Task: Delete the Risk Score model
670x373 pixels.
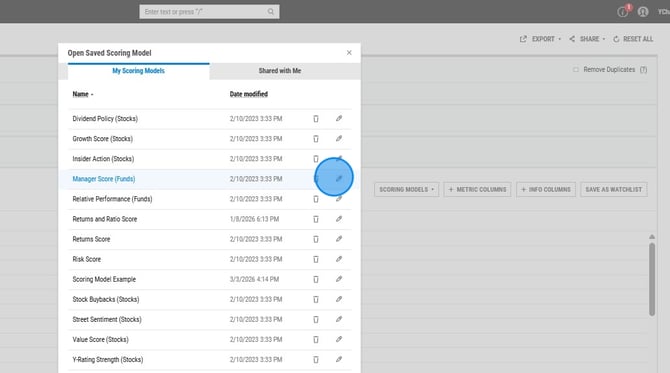Action: [316, 259]
